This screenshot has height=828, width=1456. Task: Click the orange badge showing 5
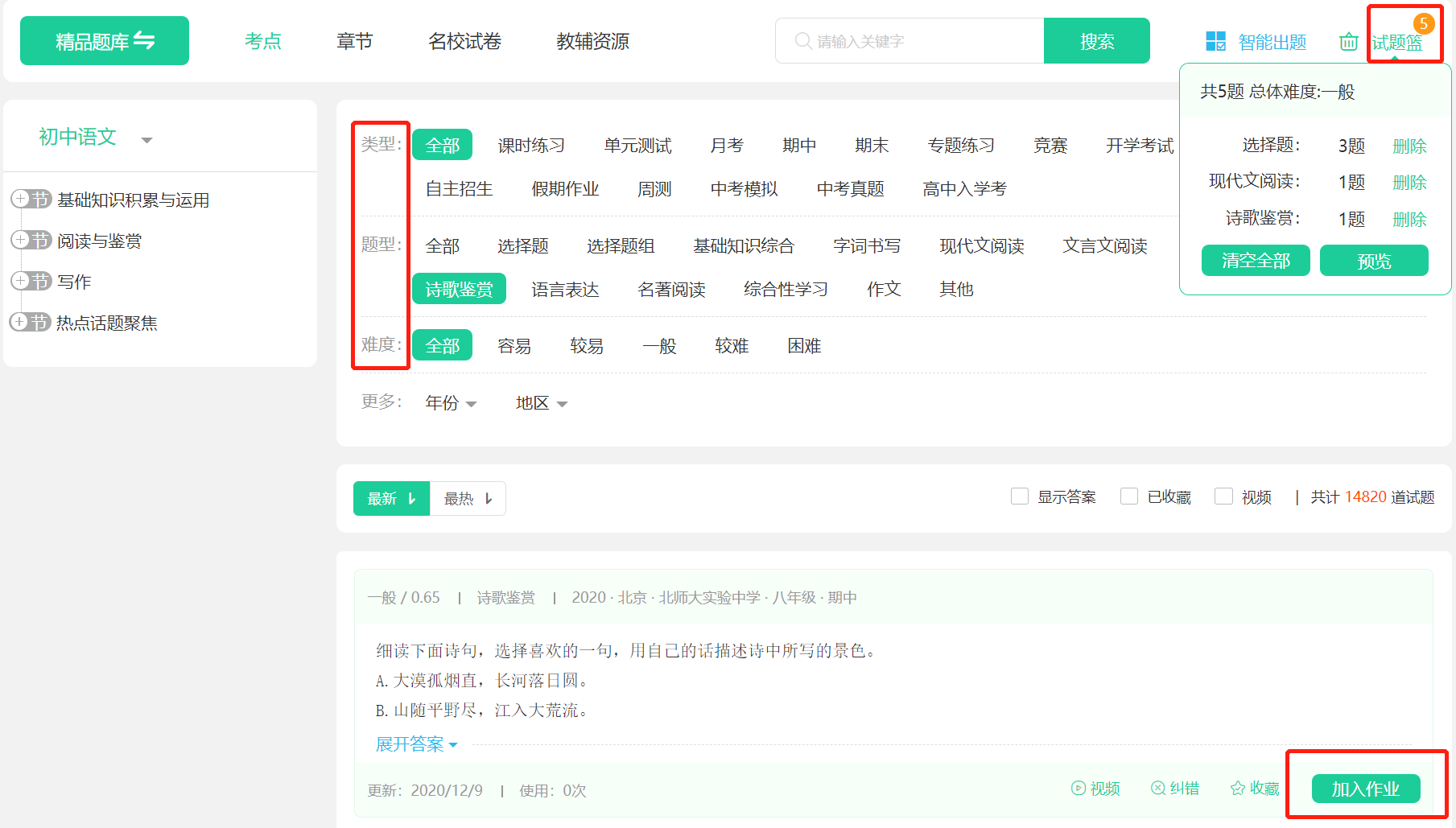(1424, 23)
